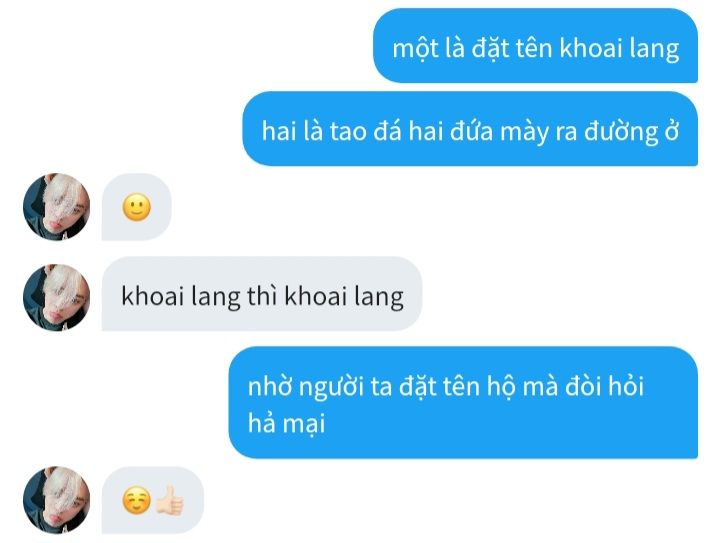Click the word "tao" in the second blue message
Image resolution: width=720 pixels, height=543 pixels.
click(348, 131)
